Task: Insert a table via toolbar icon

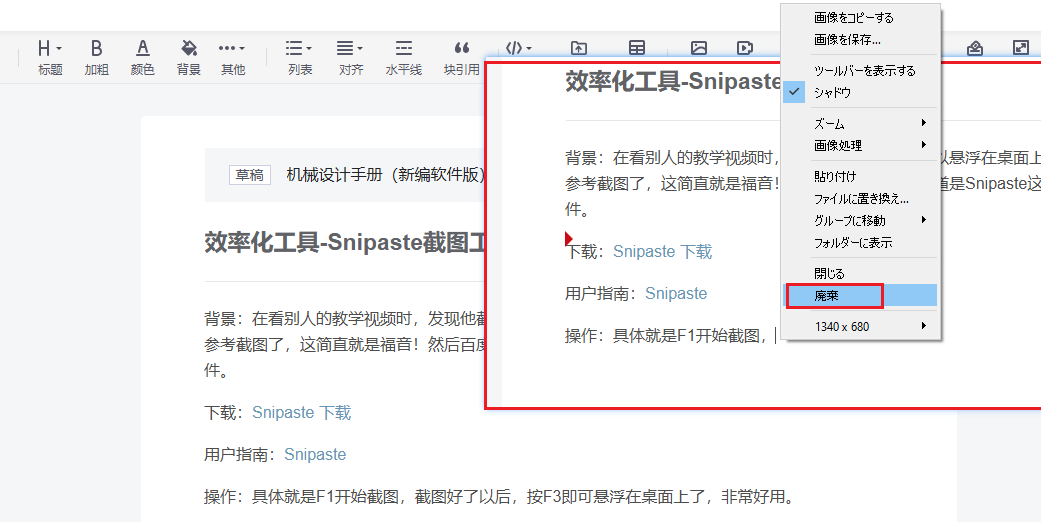Action: (x=637, y=48)
